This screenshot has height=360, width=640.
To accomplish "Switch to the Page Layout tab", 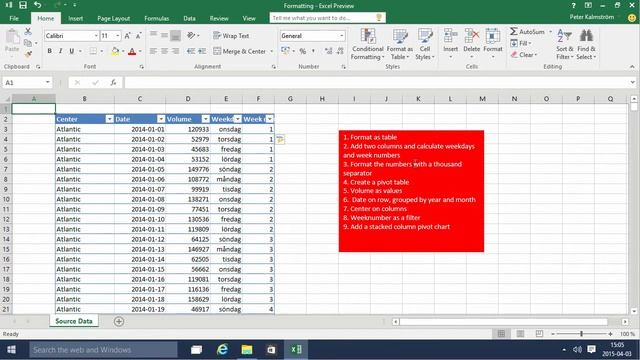I will coord(113,18).
